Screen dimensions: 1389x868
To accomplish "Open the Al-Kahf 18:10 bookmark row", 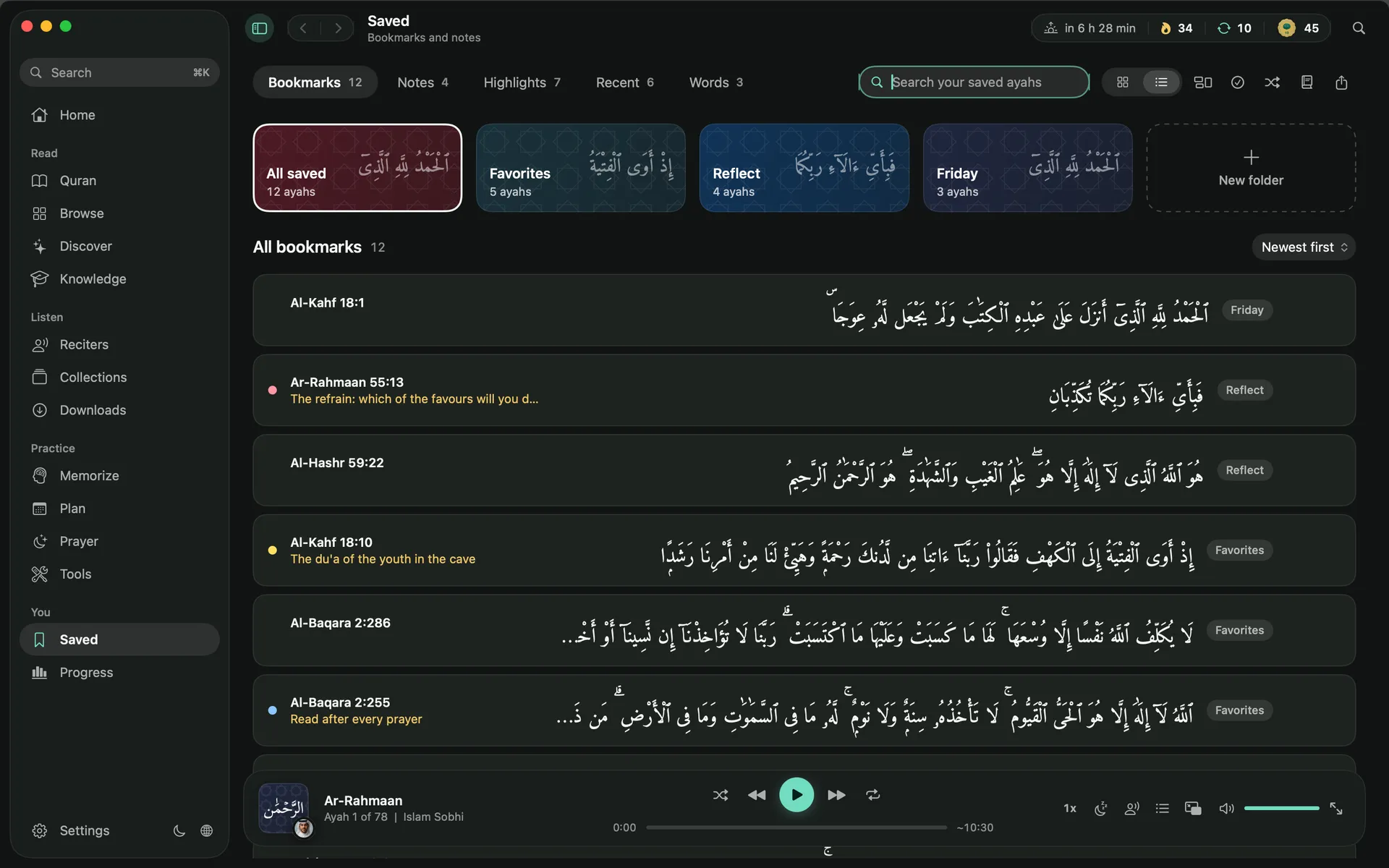I will [x=804, y=550].
